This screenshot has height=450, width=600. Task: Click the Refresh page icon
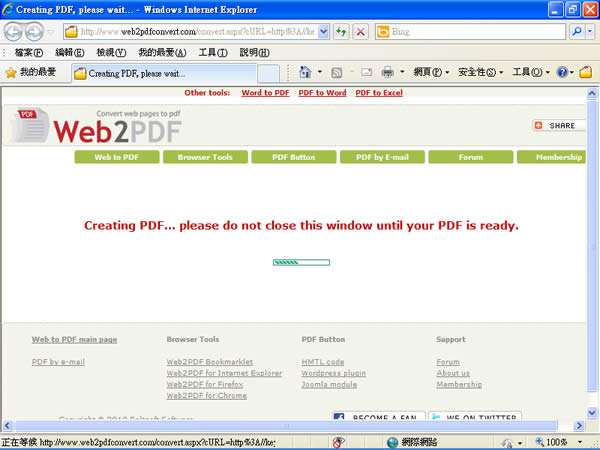tap(341, 32)
